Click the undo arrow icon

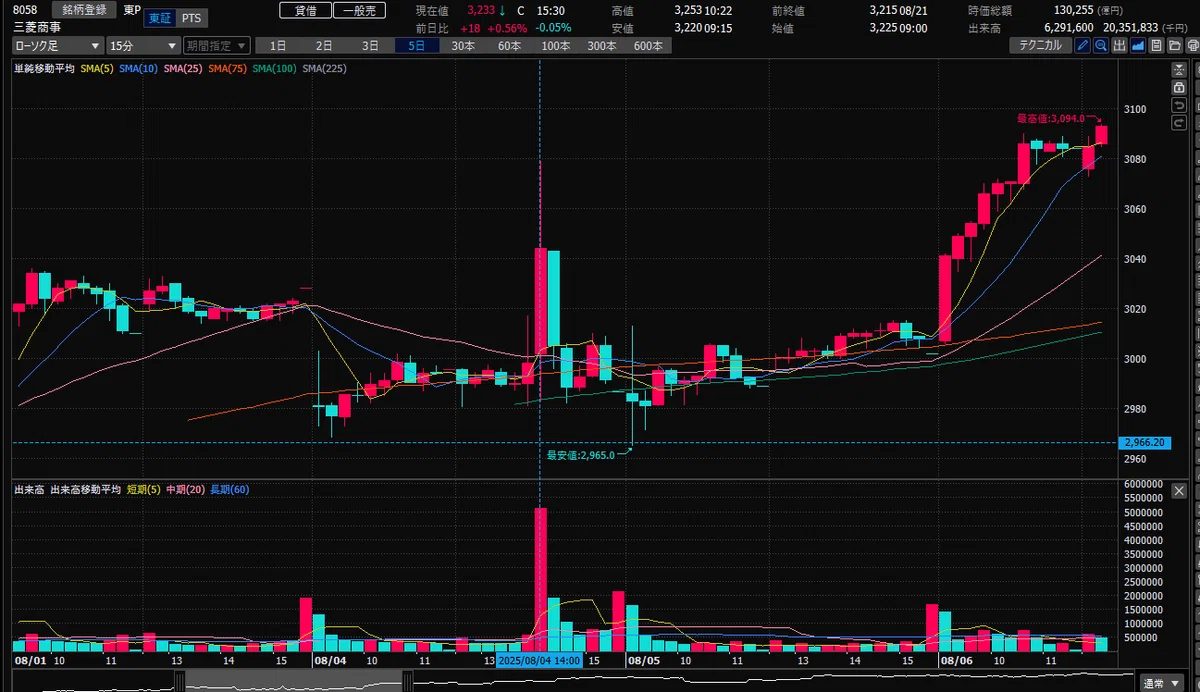1179,105
